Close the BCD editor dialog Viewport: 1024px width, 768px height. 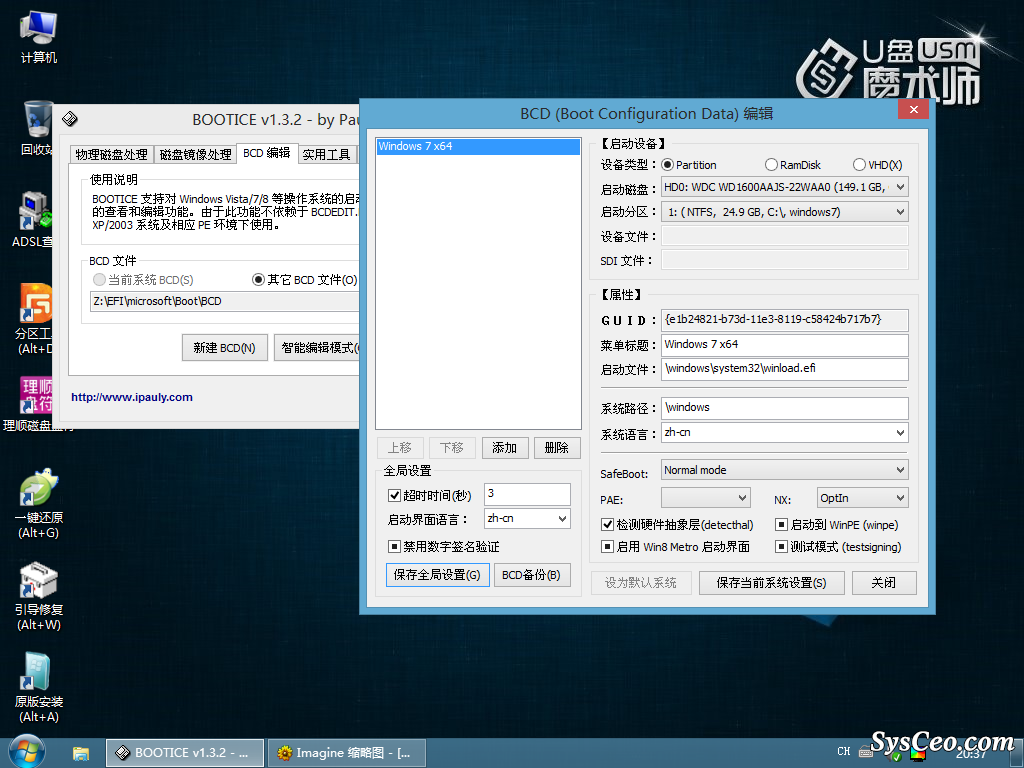coord(914,109)
